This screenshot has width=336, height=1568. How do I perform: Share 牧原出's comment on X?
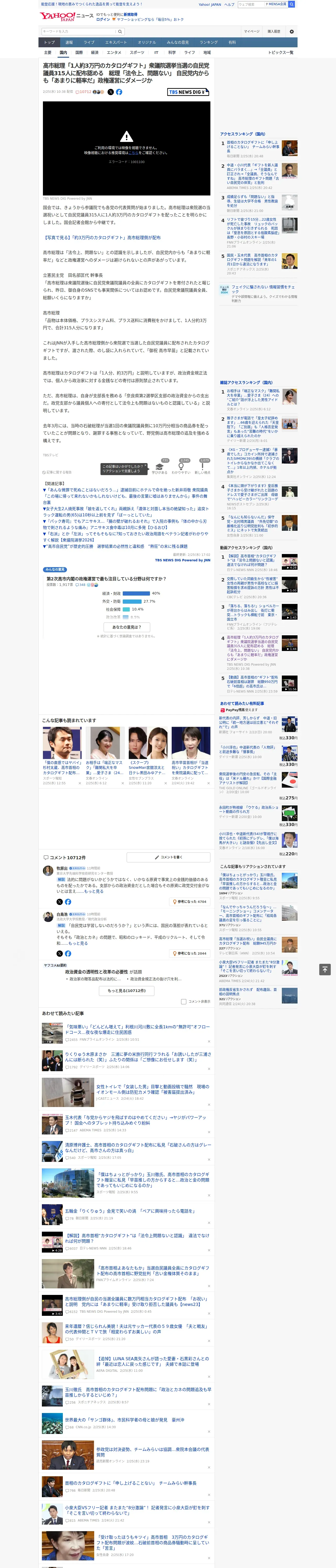pyautogui.click(x=60, y=902)
